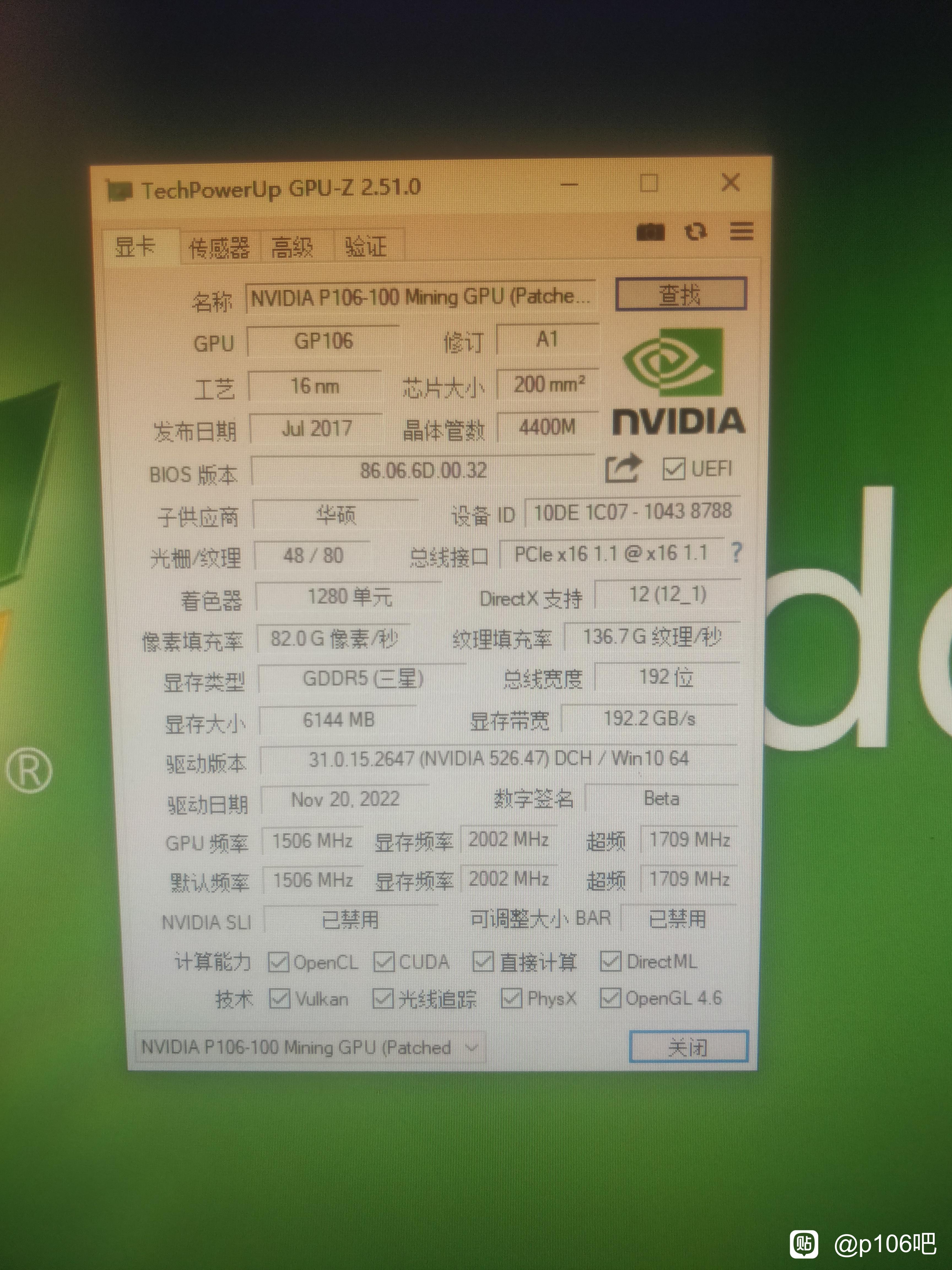Click the transistor count 4400M
The image size is (952, 1270).
click(x=547, y=427)
